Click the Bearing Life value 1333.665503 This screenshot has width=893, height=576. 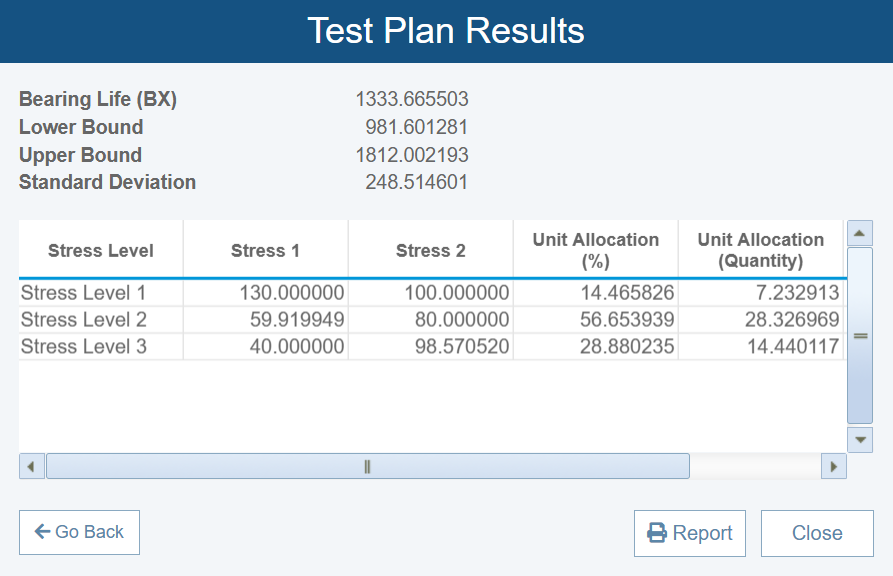412,99
